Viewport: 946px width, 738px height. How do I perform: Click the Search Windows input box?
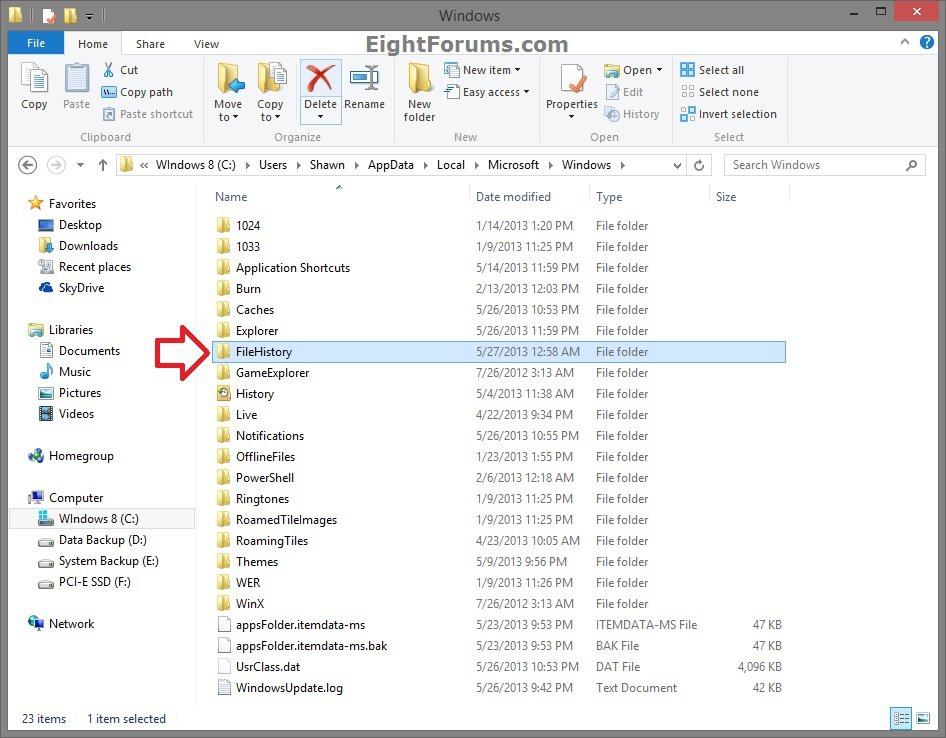pos(815,165)
